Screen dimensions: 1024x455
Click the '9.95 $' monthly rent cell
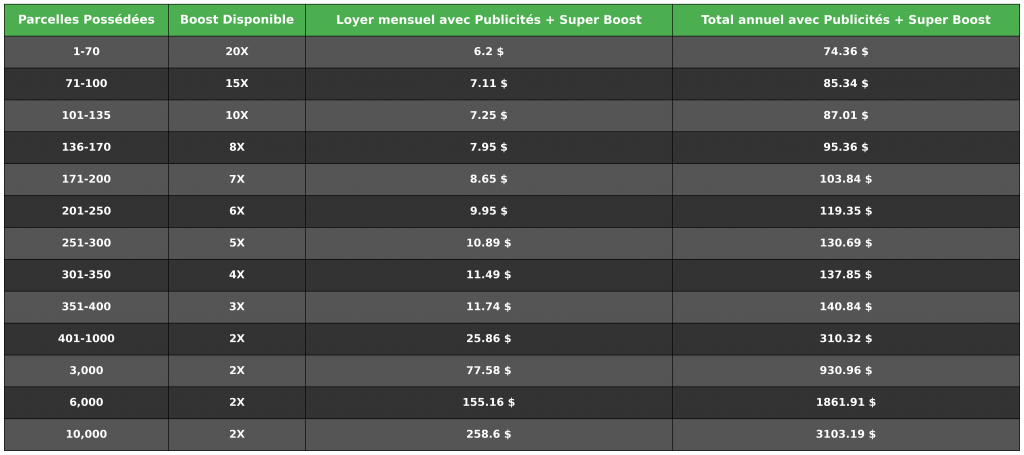point(489,212)
